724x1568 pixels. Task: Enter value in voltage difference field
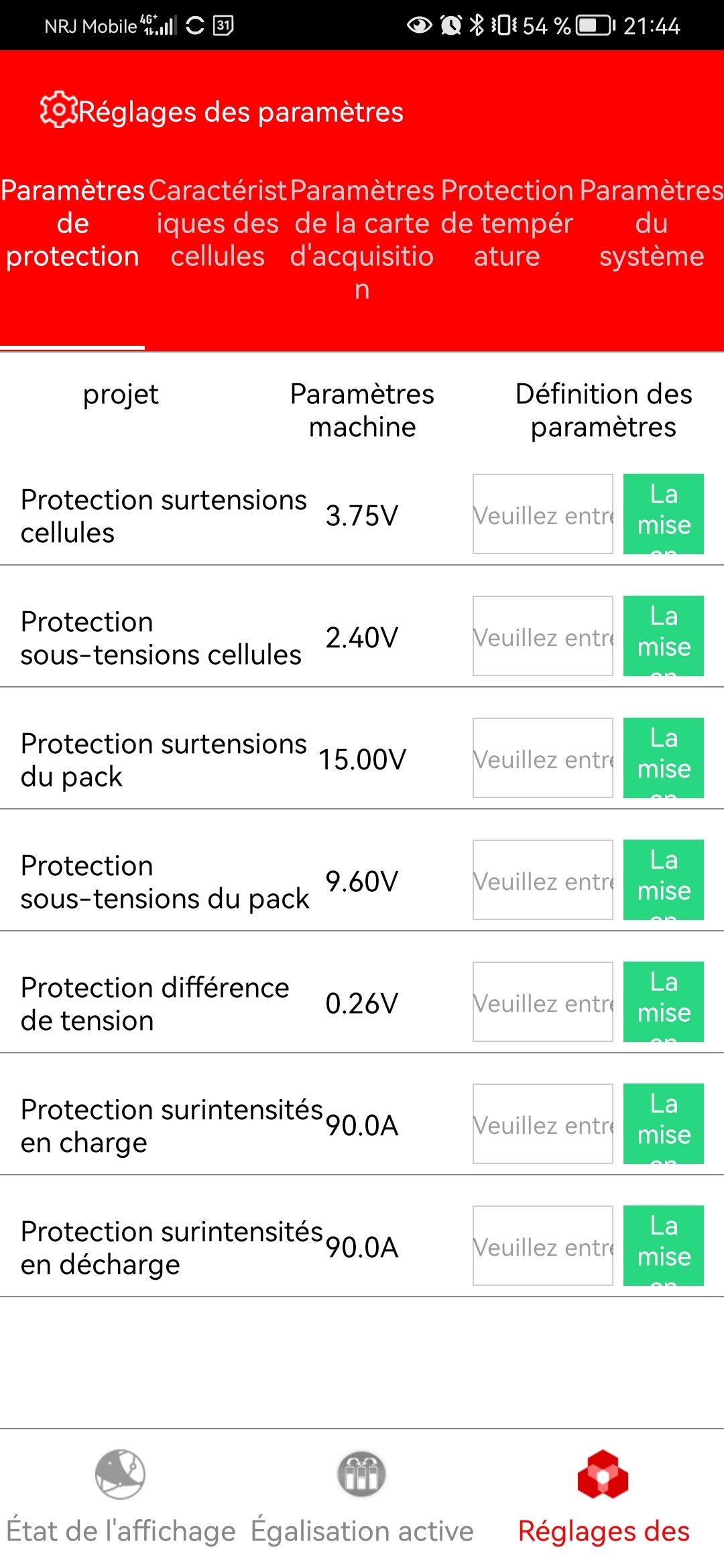click(x=542, y=1002)
